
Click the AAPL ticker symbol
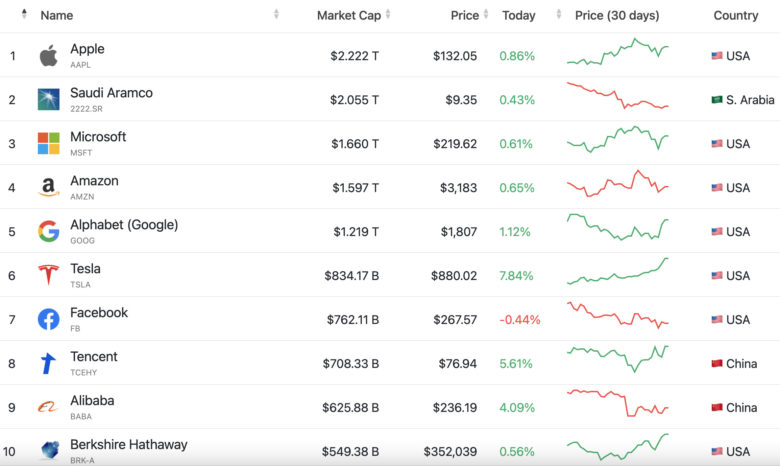[80, 65]
